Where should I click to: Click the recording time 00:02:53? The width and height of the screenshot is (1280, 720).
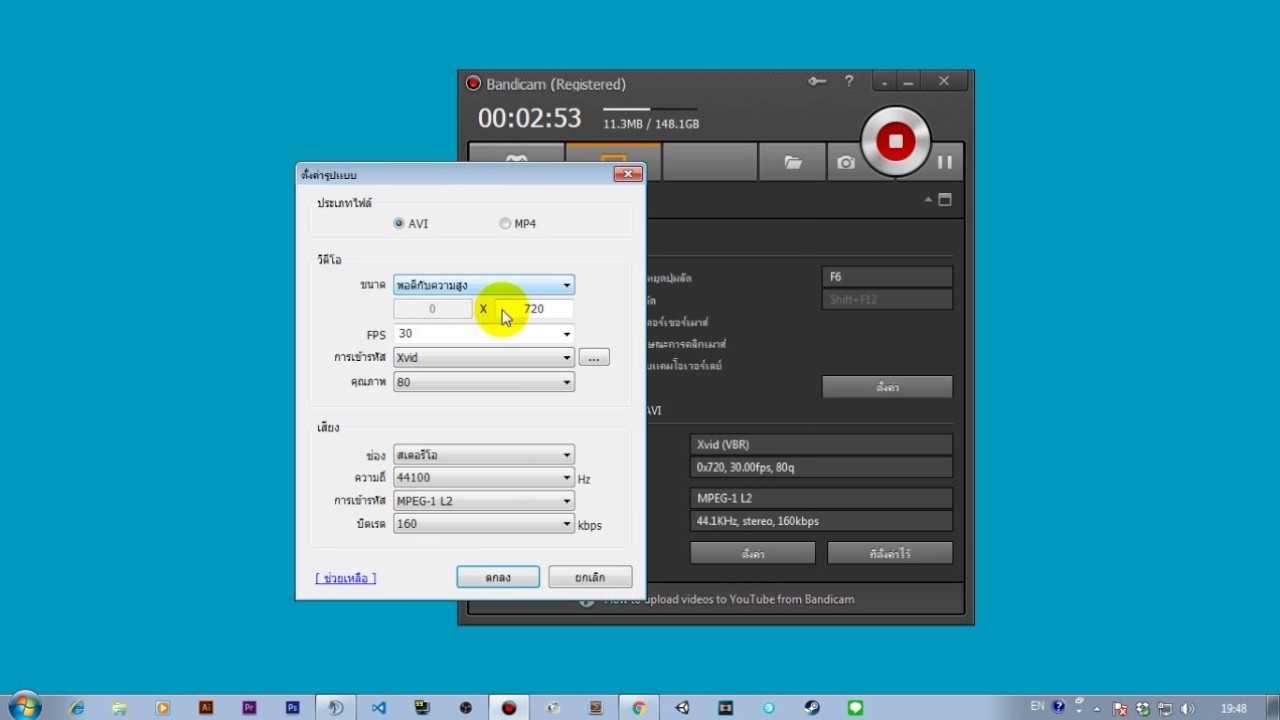(x=529, y=118)
